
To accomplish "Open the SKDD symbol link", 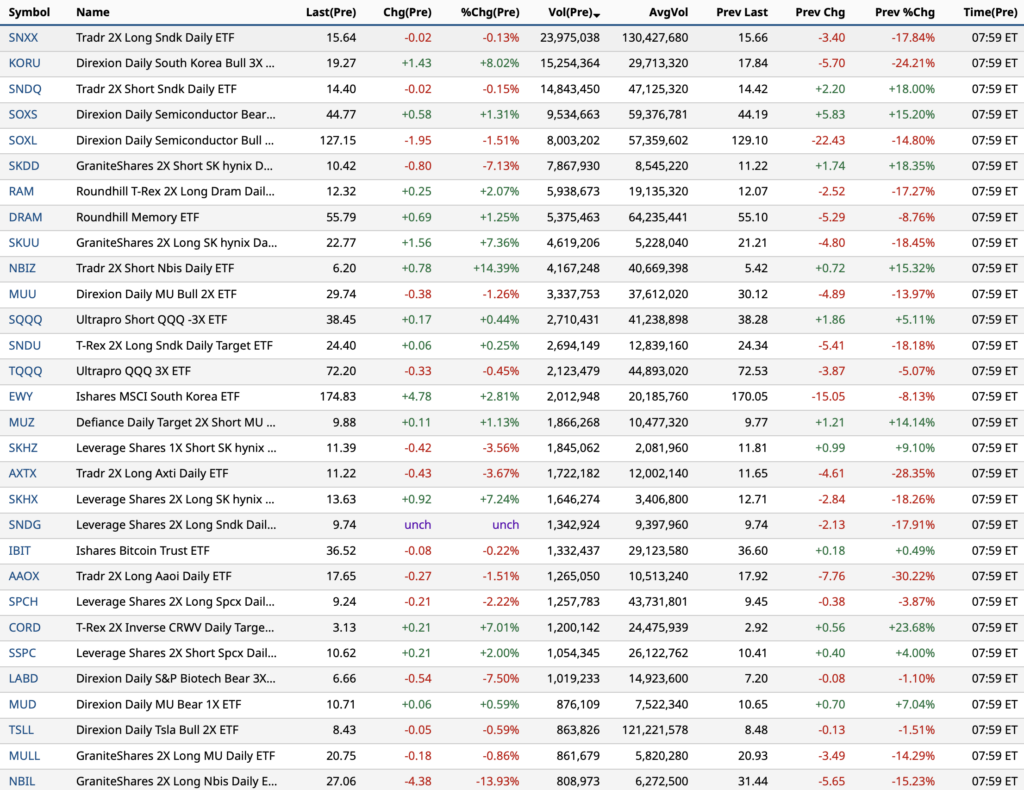I will tap(24, 166).
